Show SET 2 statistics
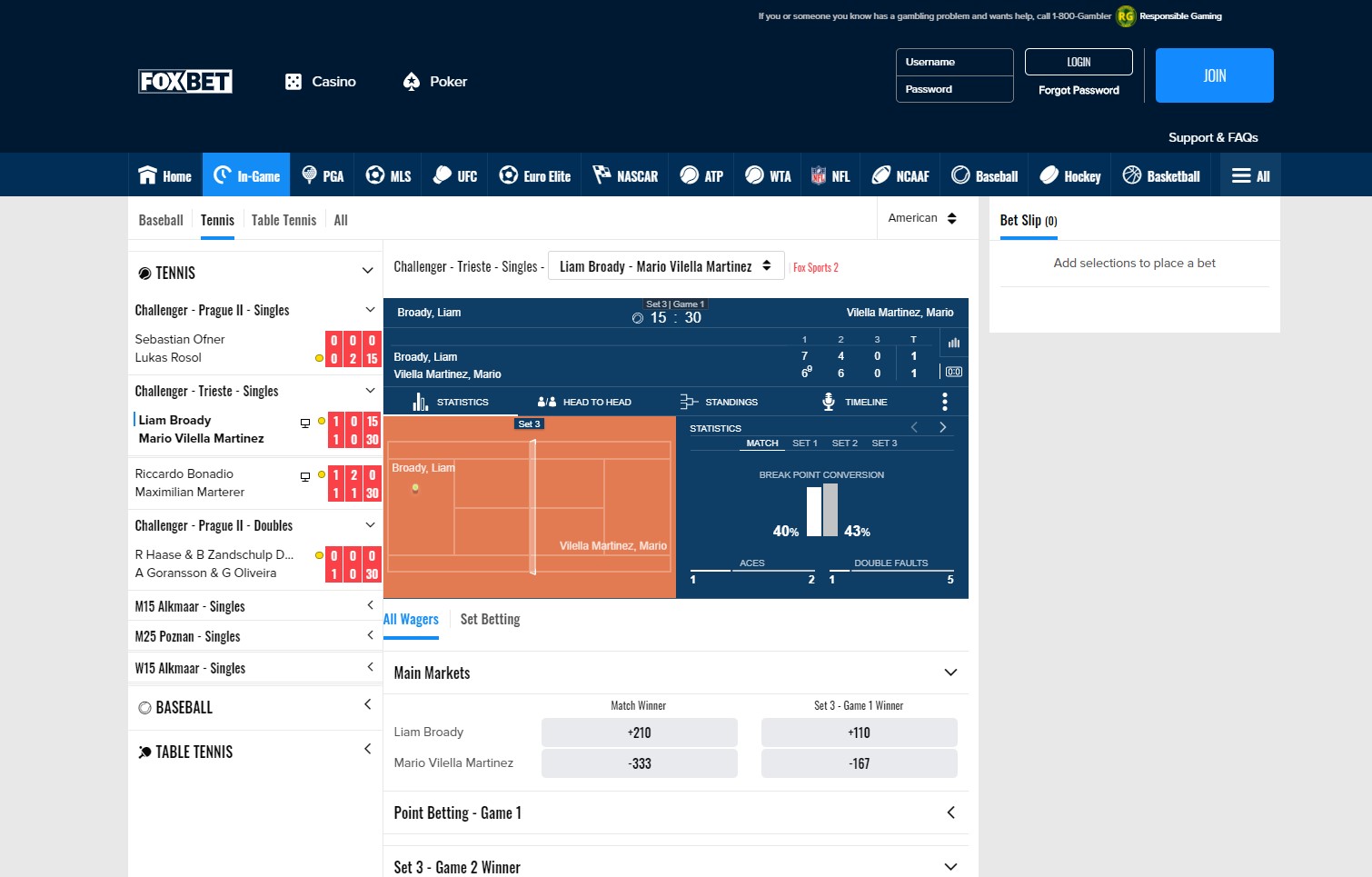The image size is (1372, 877). pos(845,443)
